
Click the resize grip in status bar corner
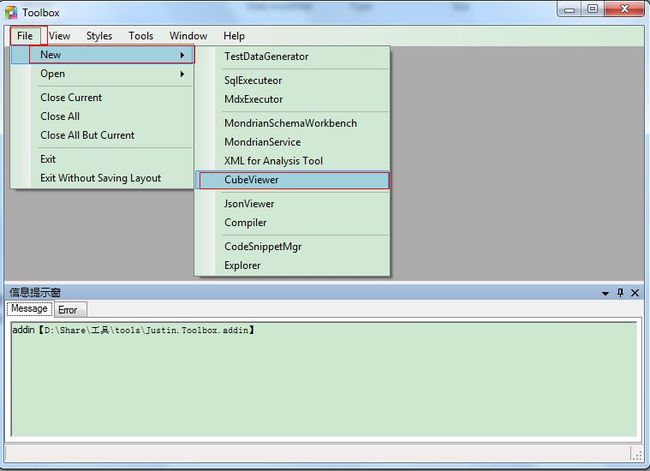point(637,454)
